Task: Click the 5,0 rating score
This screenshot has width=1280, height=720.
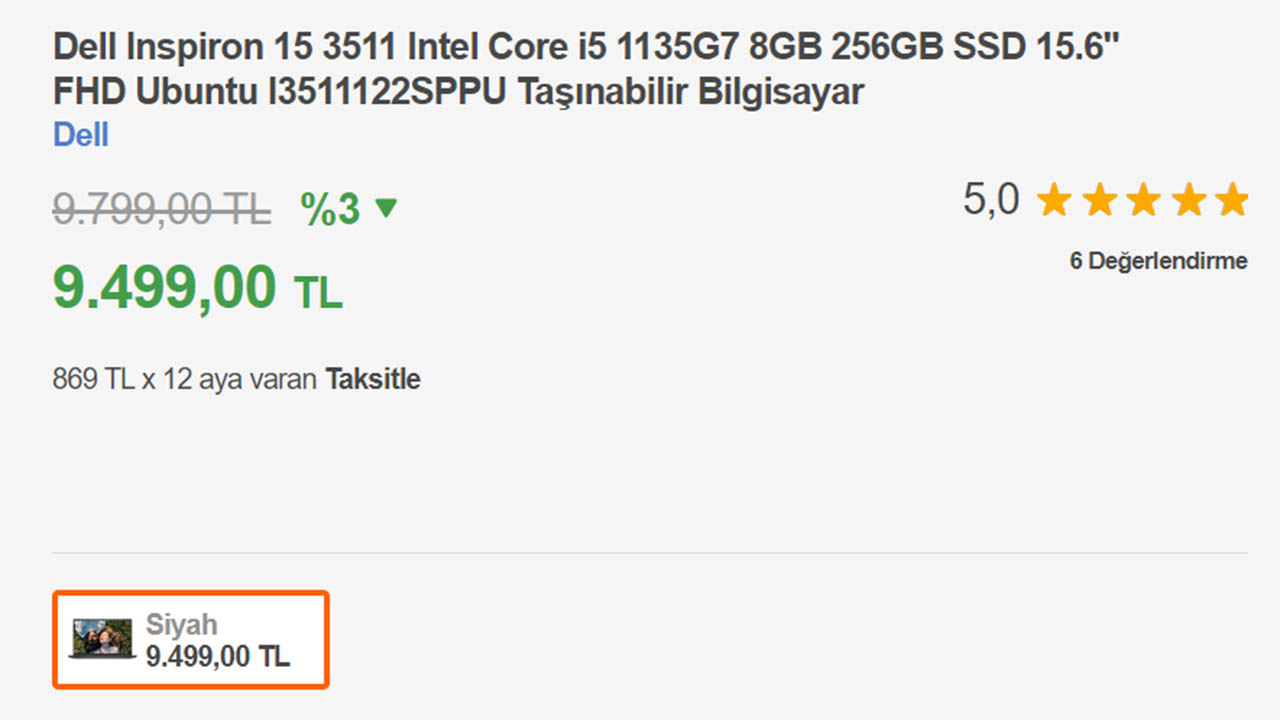Action: (991, 200)
